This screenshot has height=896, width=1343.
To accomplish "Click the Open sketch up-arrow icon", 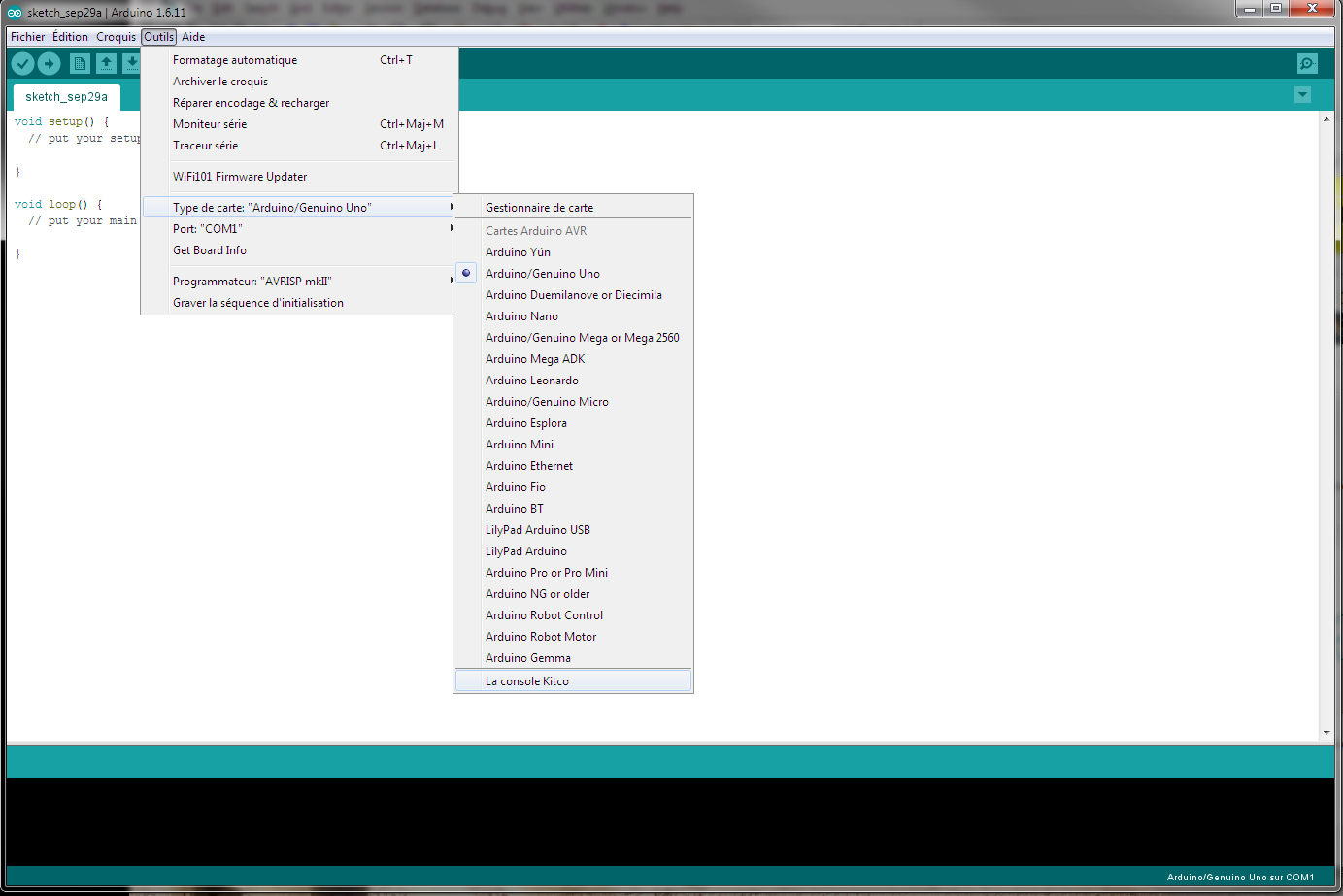I will coord(106,64).
